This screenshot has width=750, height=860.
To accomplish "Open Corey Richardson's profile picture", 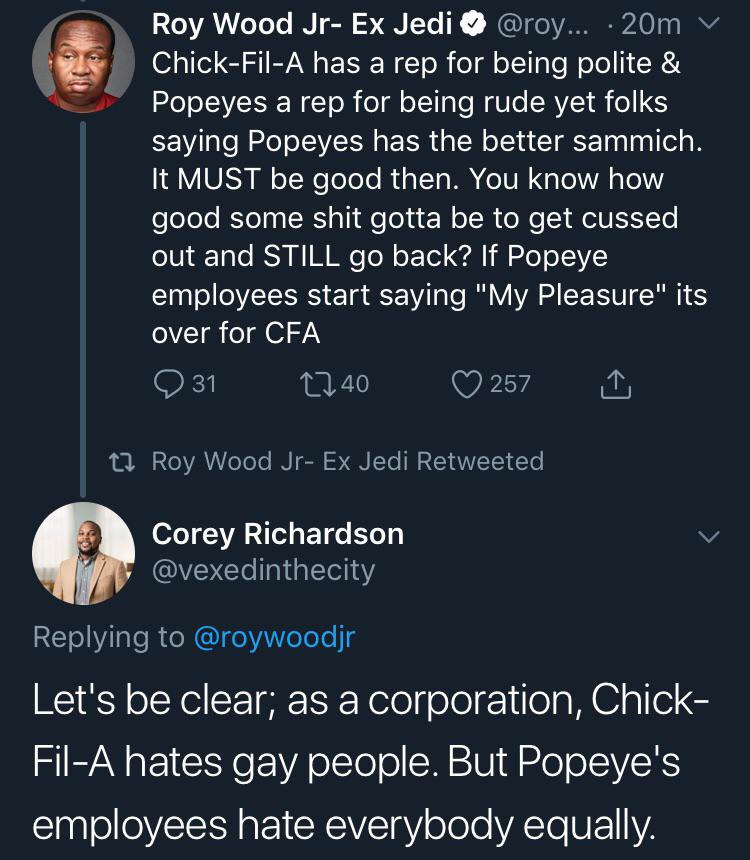I will click(83, 553).
